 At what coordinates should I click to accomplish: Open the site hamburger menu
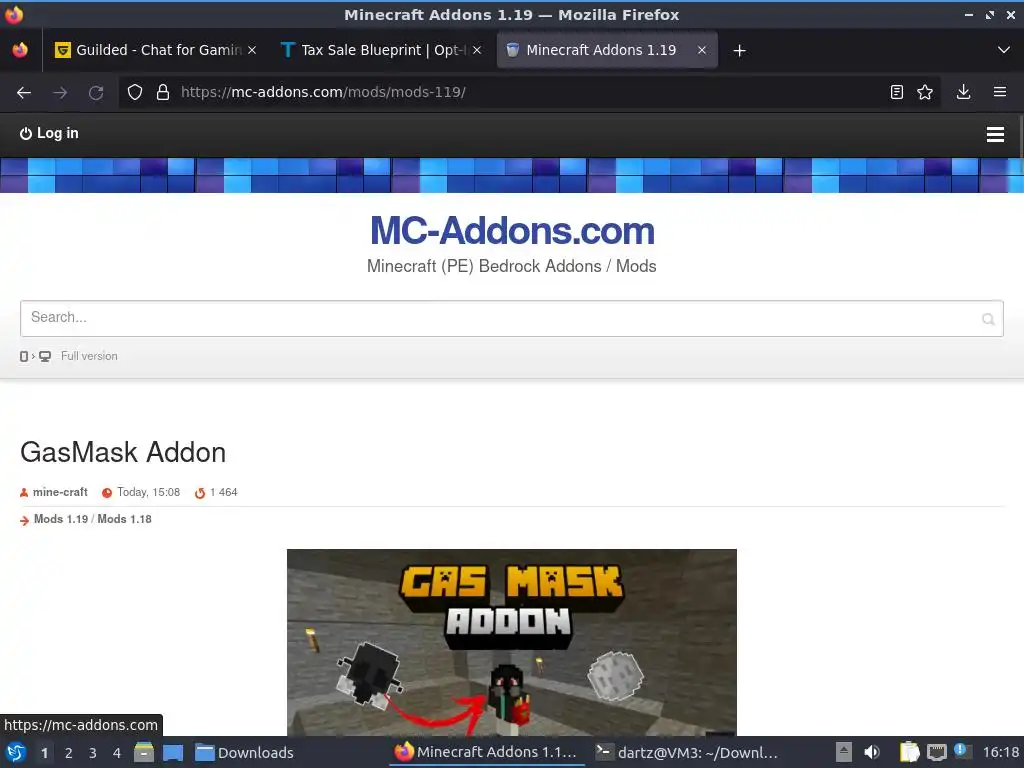click(x=995, y=135)
